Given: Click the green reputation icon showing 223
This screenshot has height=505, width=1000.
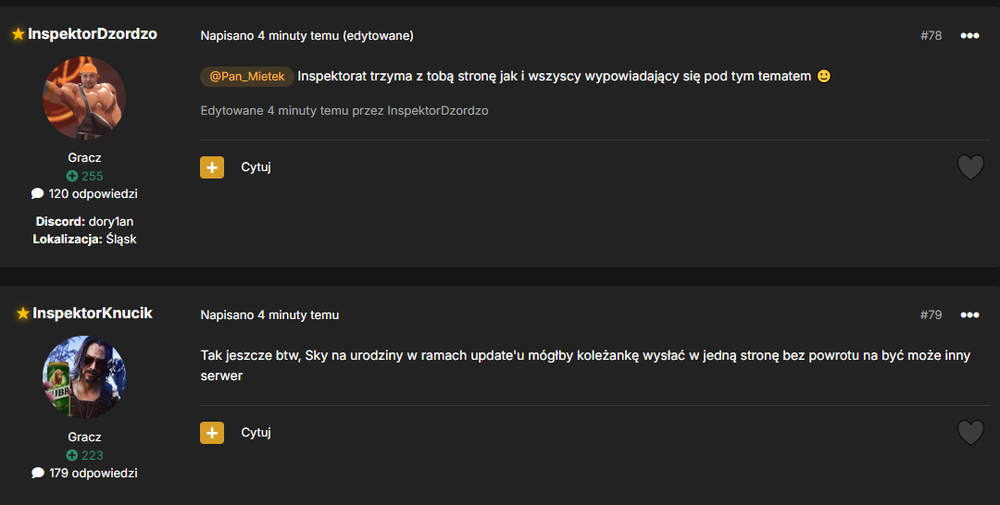Looking at the screenshot, I should tap(72, 455).
